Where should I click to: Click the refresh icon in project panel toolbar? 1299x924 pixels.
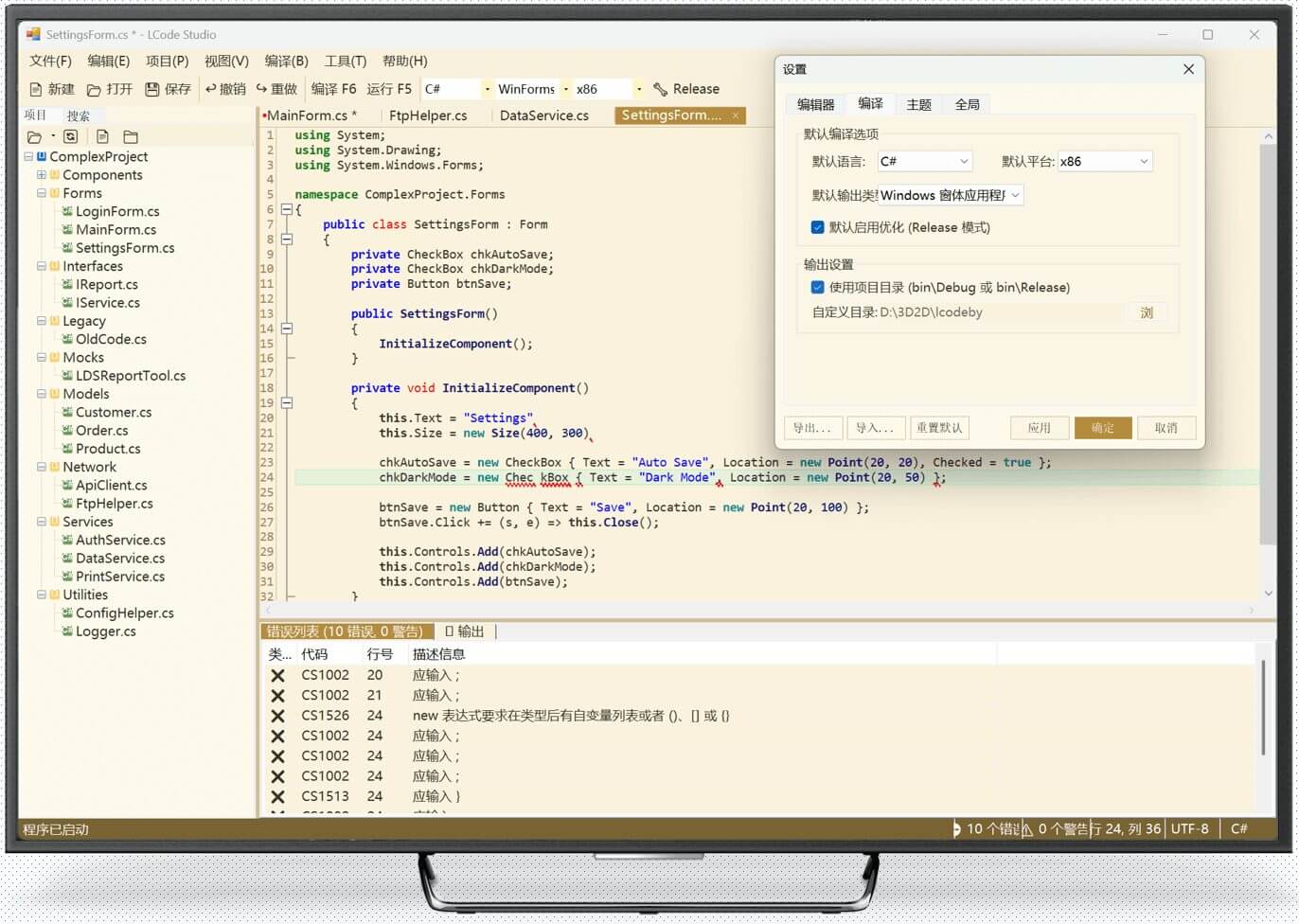(70, 136)
